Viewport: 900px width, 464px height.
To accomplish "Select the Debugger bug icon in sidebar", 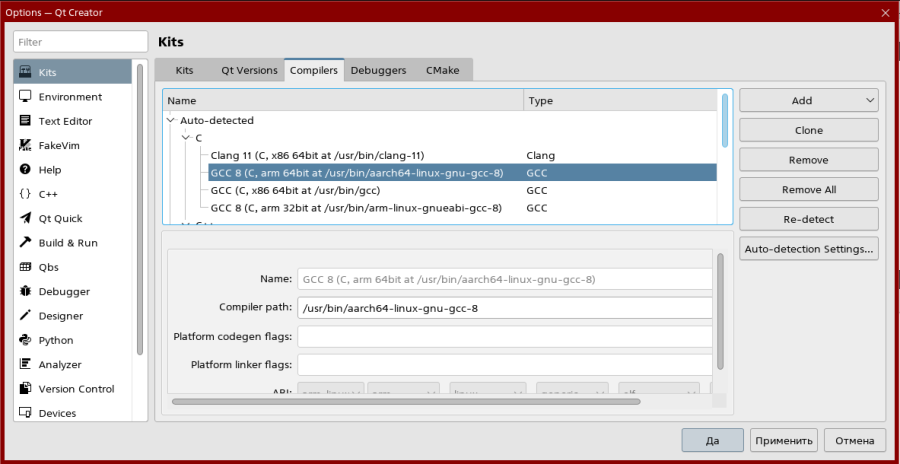I will click(25, 292).
